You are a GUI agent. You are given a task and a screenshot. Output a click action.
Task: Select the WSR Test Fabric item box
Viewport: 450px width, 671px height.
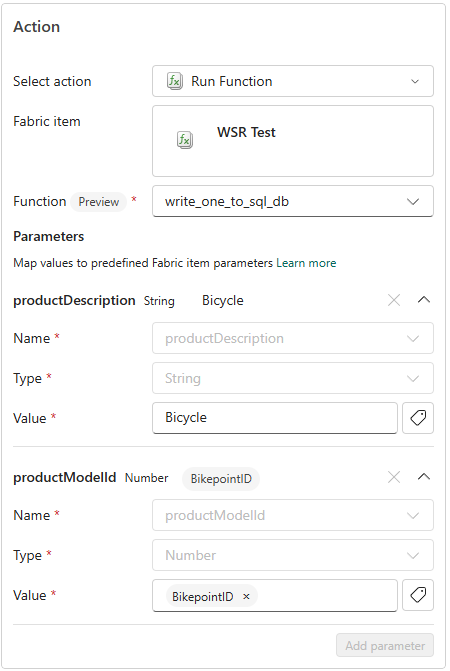pyautogui.click(x=293, y=141)
